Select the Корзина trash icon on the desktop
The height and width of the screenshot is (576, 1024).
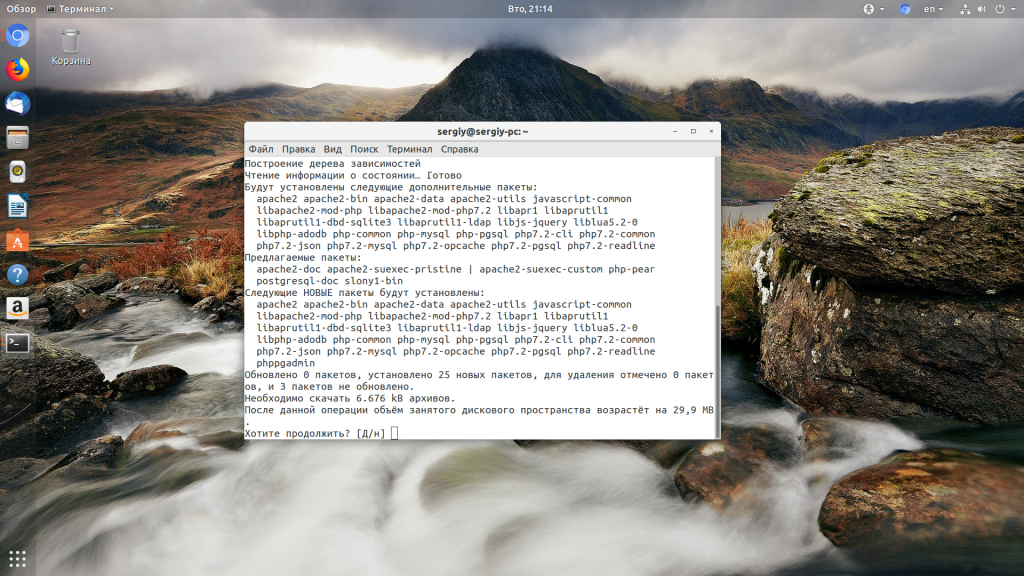click(x=71, y=48)
